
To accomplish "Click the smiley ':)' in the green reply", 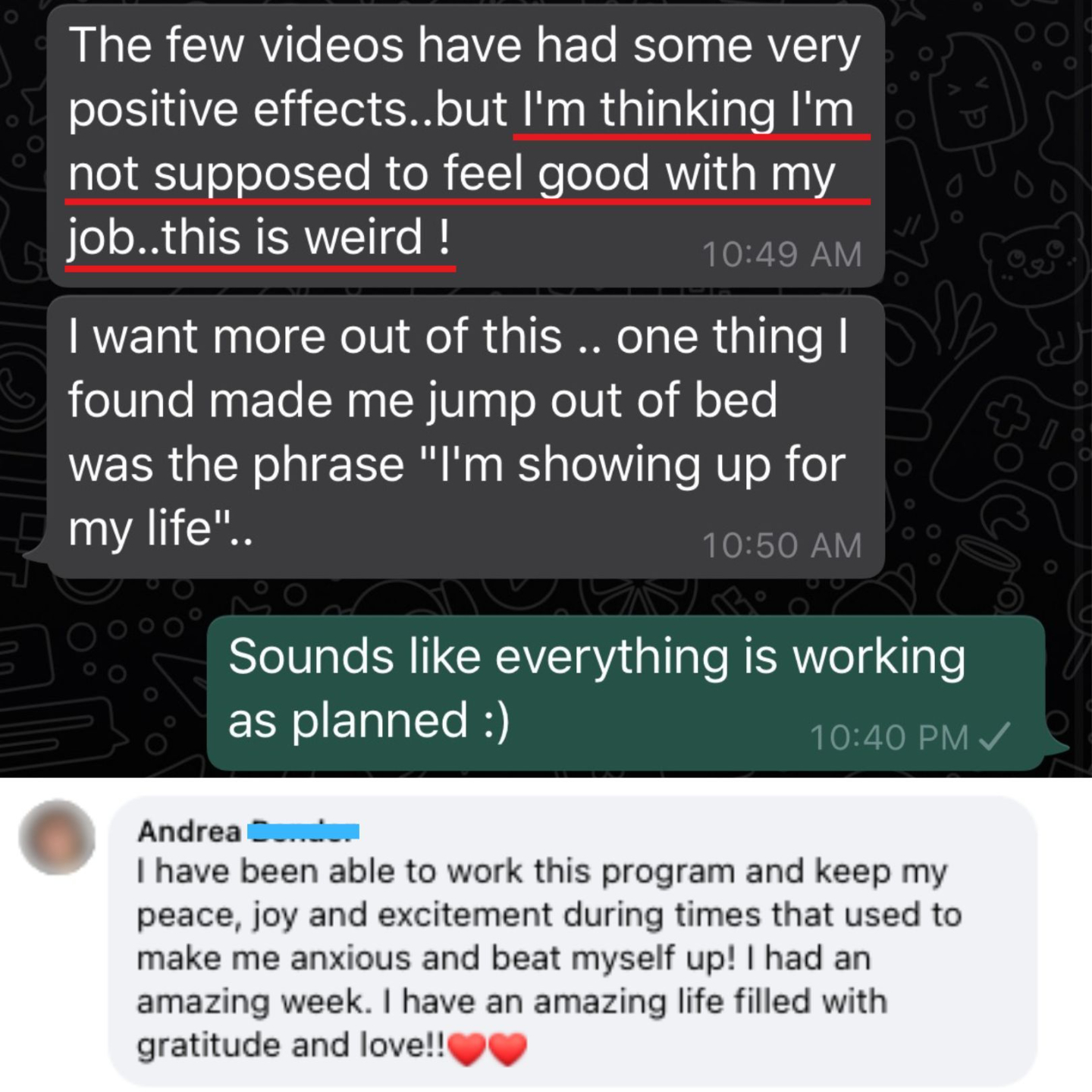I will [496, 720].
